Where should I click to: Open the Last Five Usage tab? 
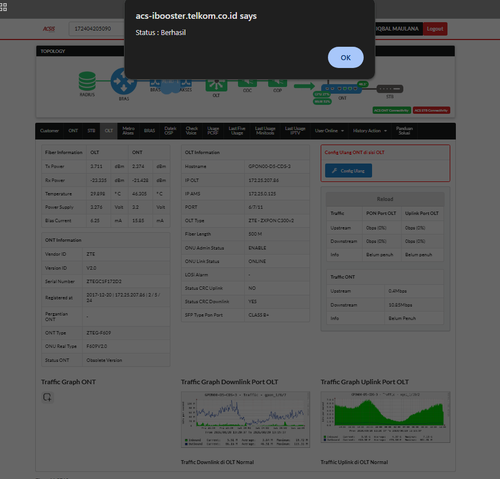(237, 131)
